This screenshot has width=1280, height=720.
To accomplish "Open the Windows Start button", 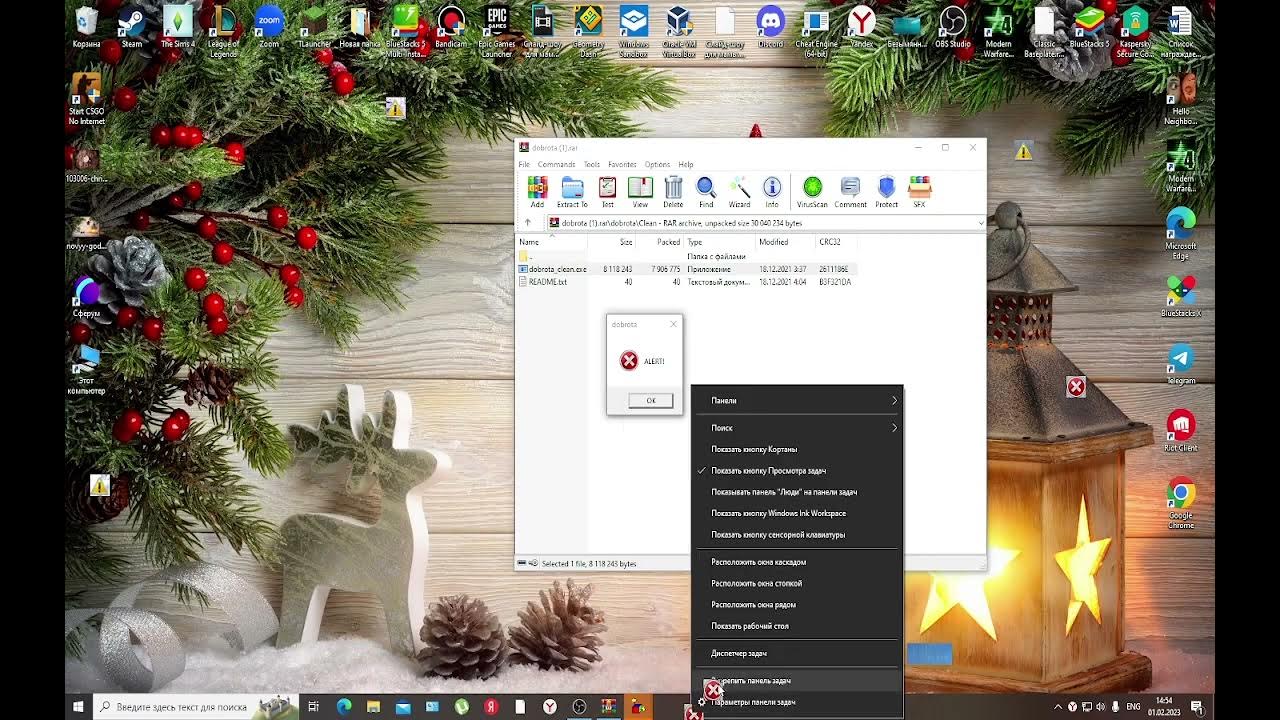I will [x=79, y=707].
